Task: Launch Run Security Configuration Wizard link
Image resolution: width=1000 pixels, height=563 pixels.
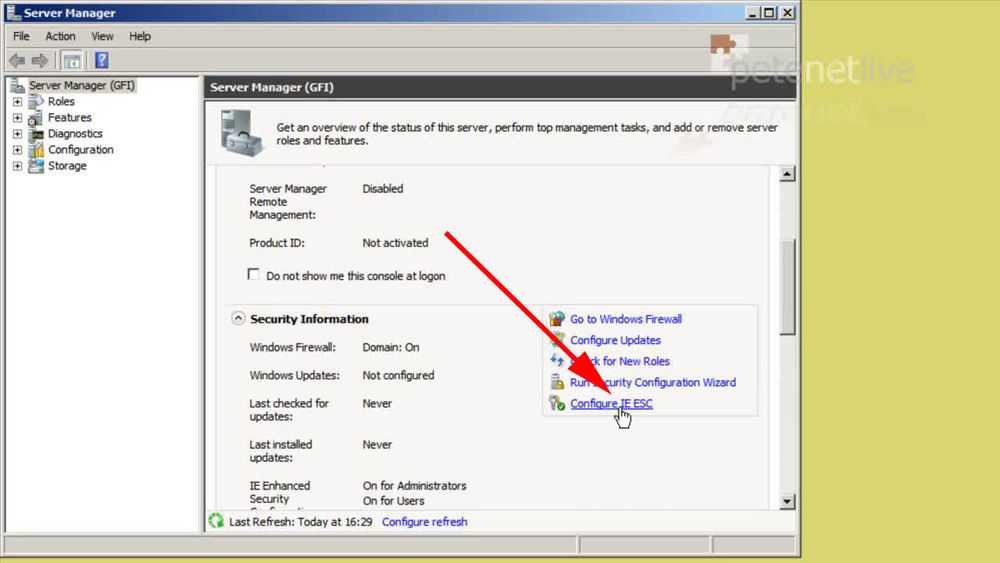Action: [x=653, y=382]
